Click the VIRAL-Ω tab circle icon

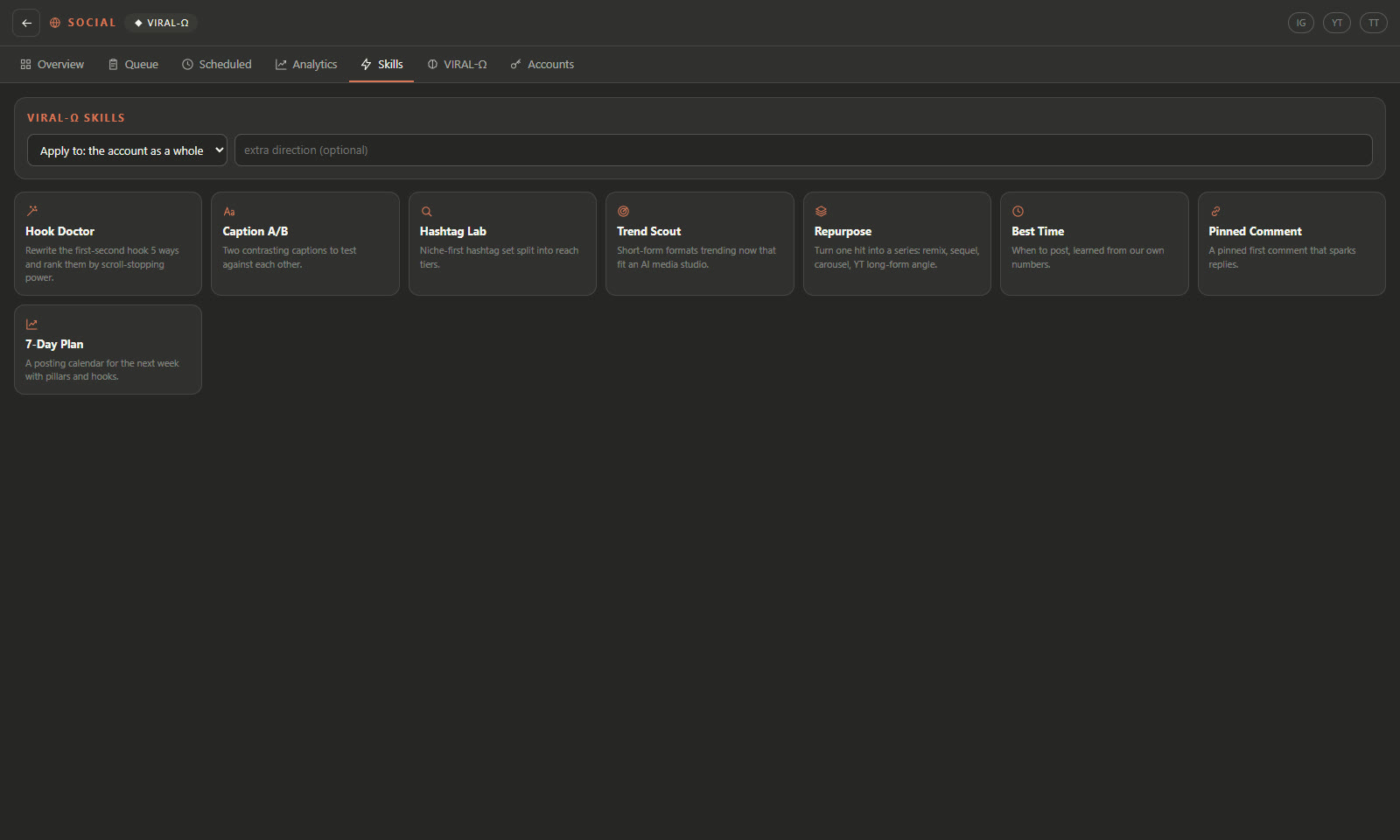(432, 65)
